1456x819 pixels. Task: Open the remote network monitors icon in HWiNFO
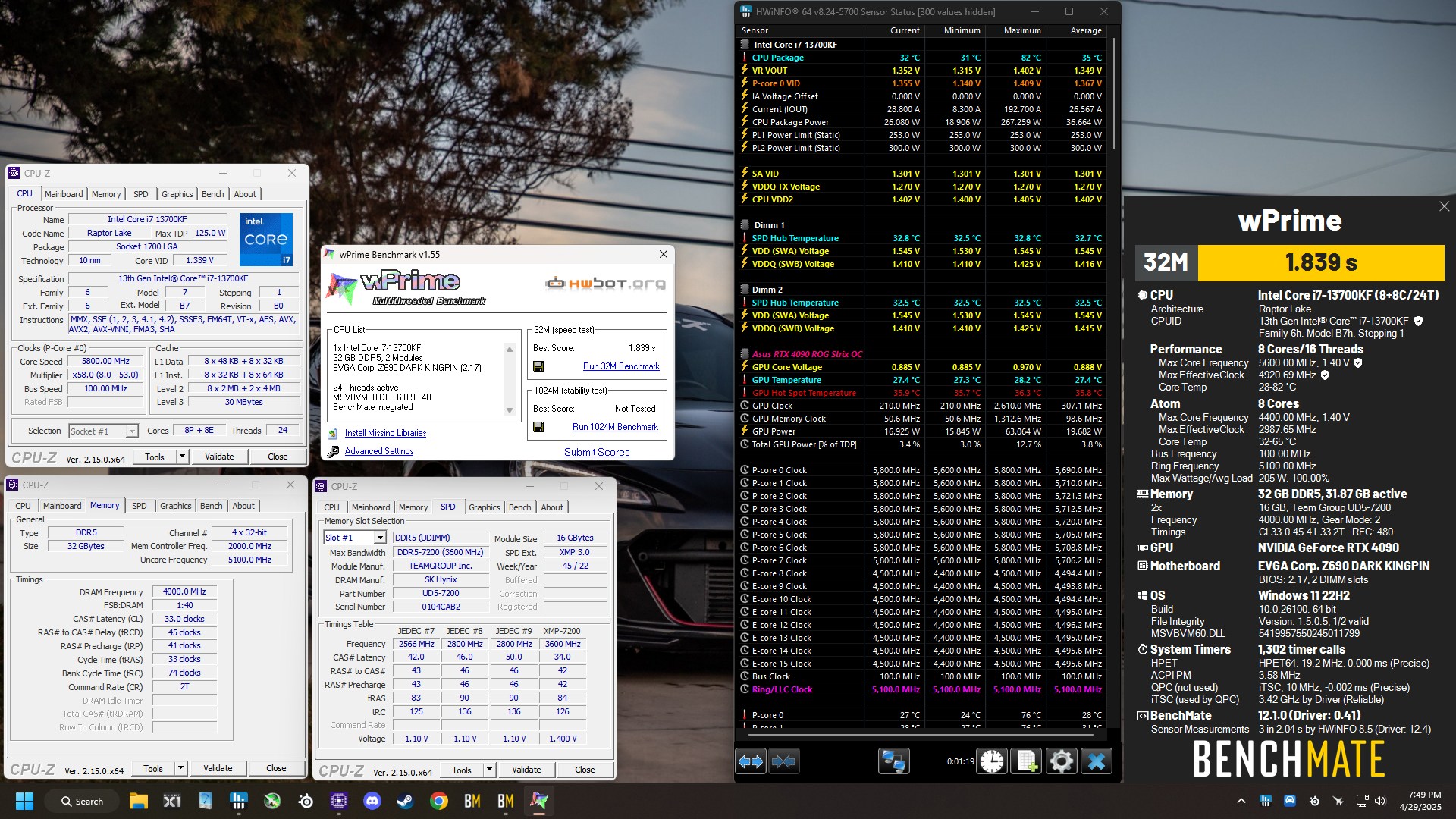(x=893, y=761)
